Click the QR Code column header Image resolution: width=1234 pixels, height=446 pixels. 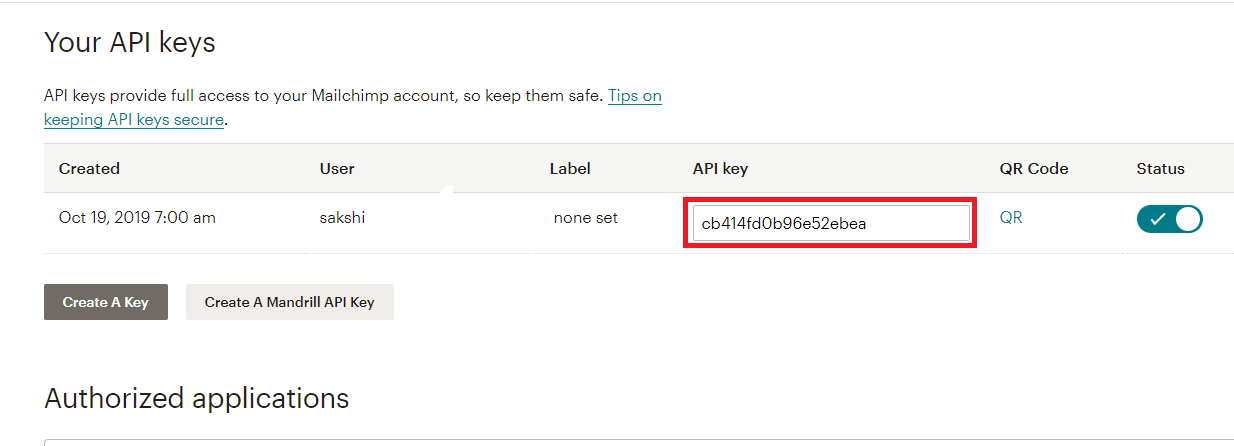click(x=1034, y=168)
